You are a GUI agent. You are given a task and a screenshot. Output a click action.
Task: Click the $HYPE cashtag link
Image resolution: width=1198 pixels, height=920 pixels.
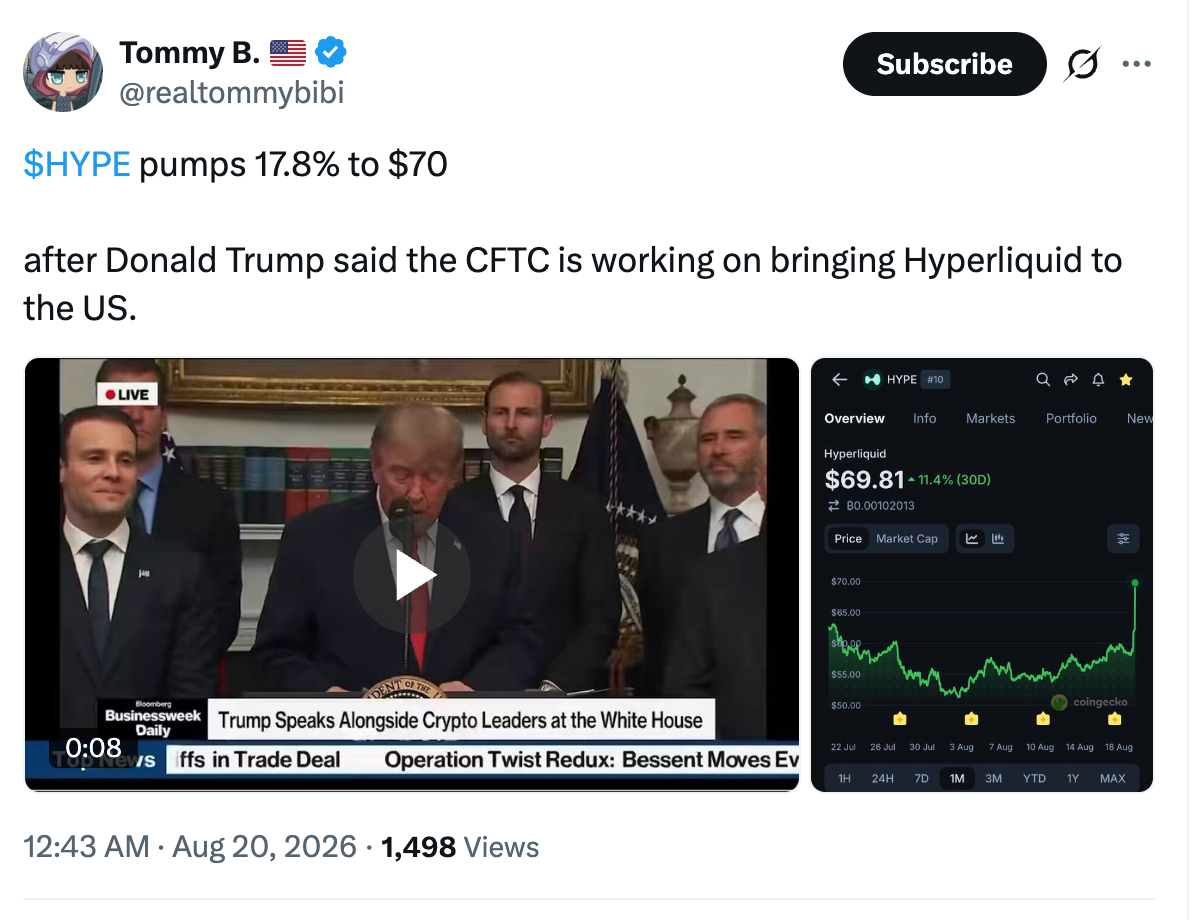(x=77, y=164)
